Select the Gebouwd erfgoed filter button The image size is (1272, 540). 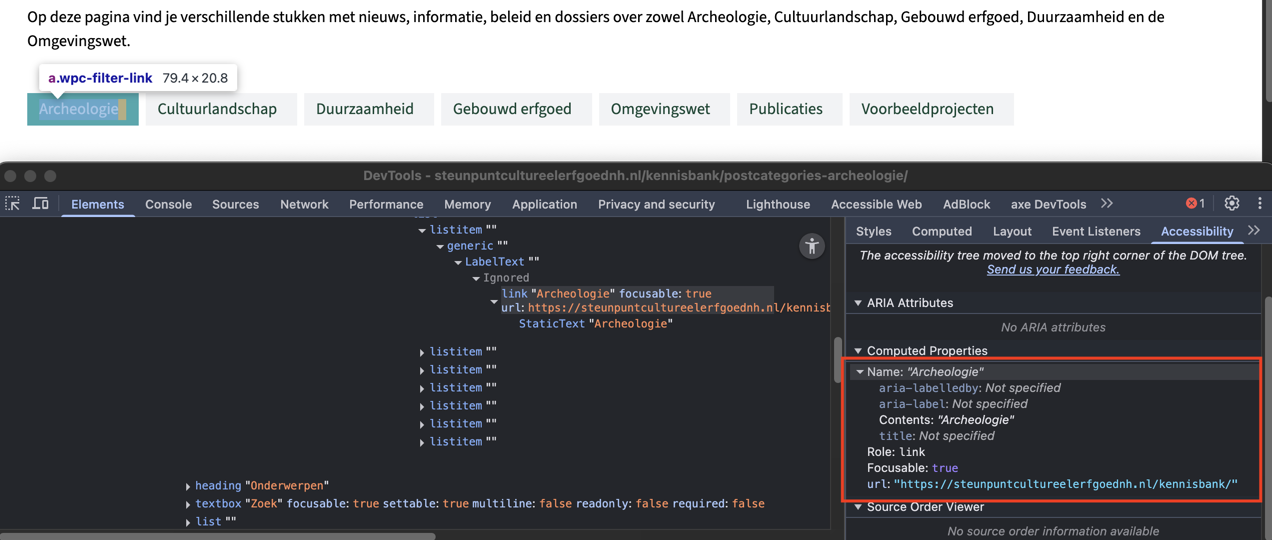[x=512, y=109]
